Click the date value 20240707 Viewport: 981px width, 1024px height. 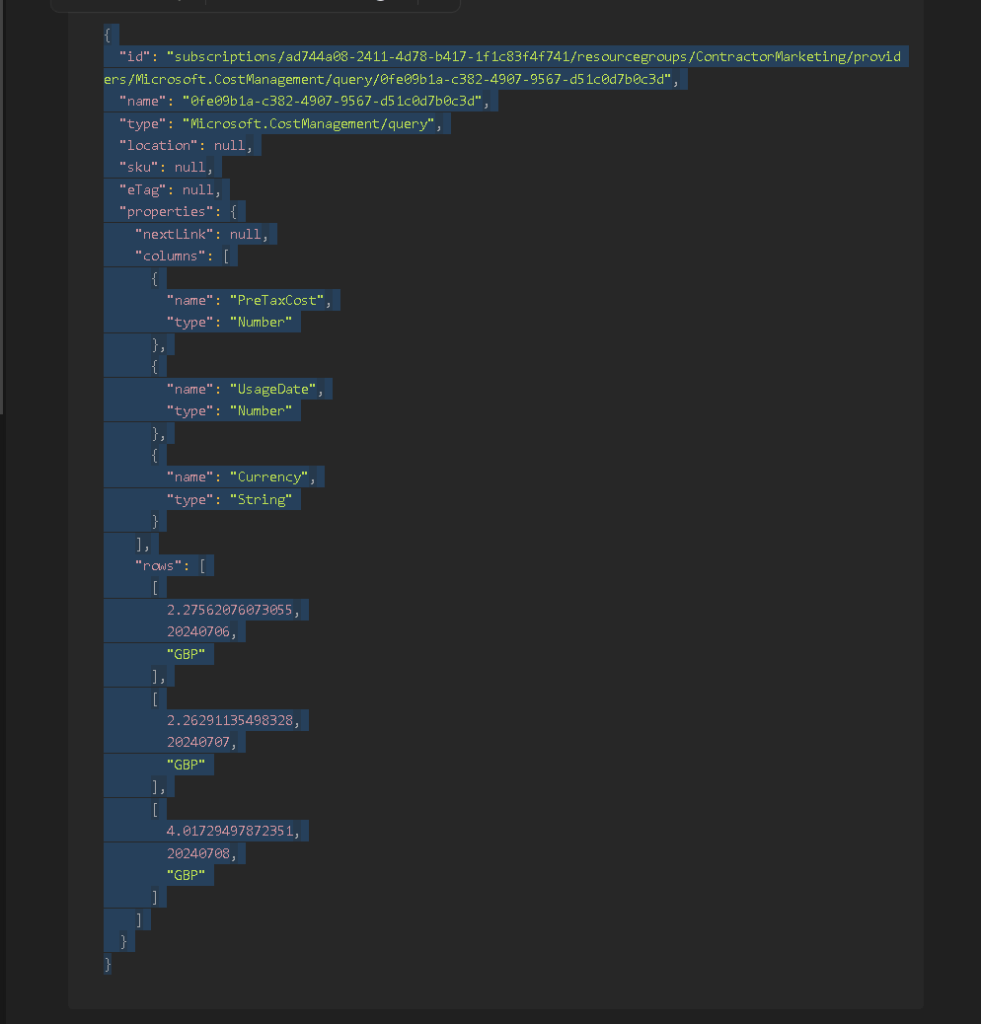[x=199, y=742]
